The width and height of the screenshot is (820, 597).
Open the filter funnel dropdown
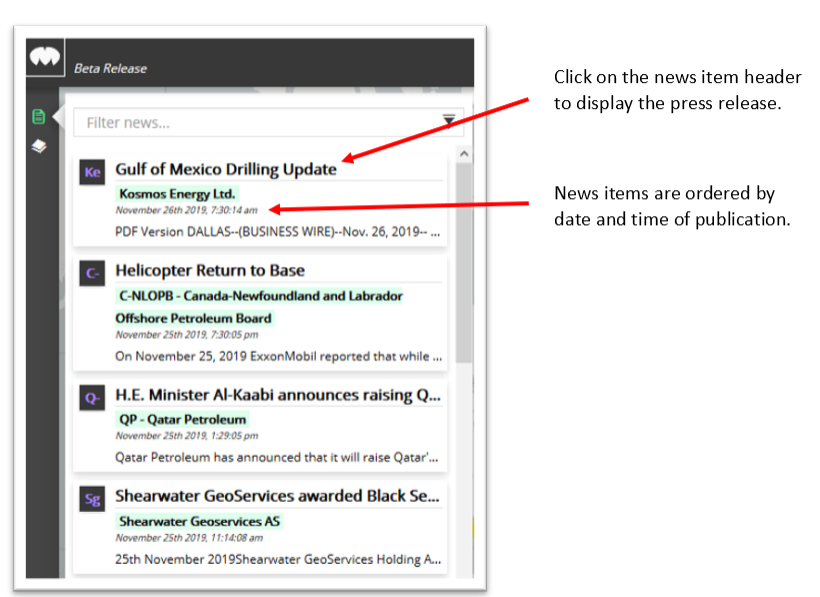(449, 121)
